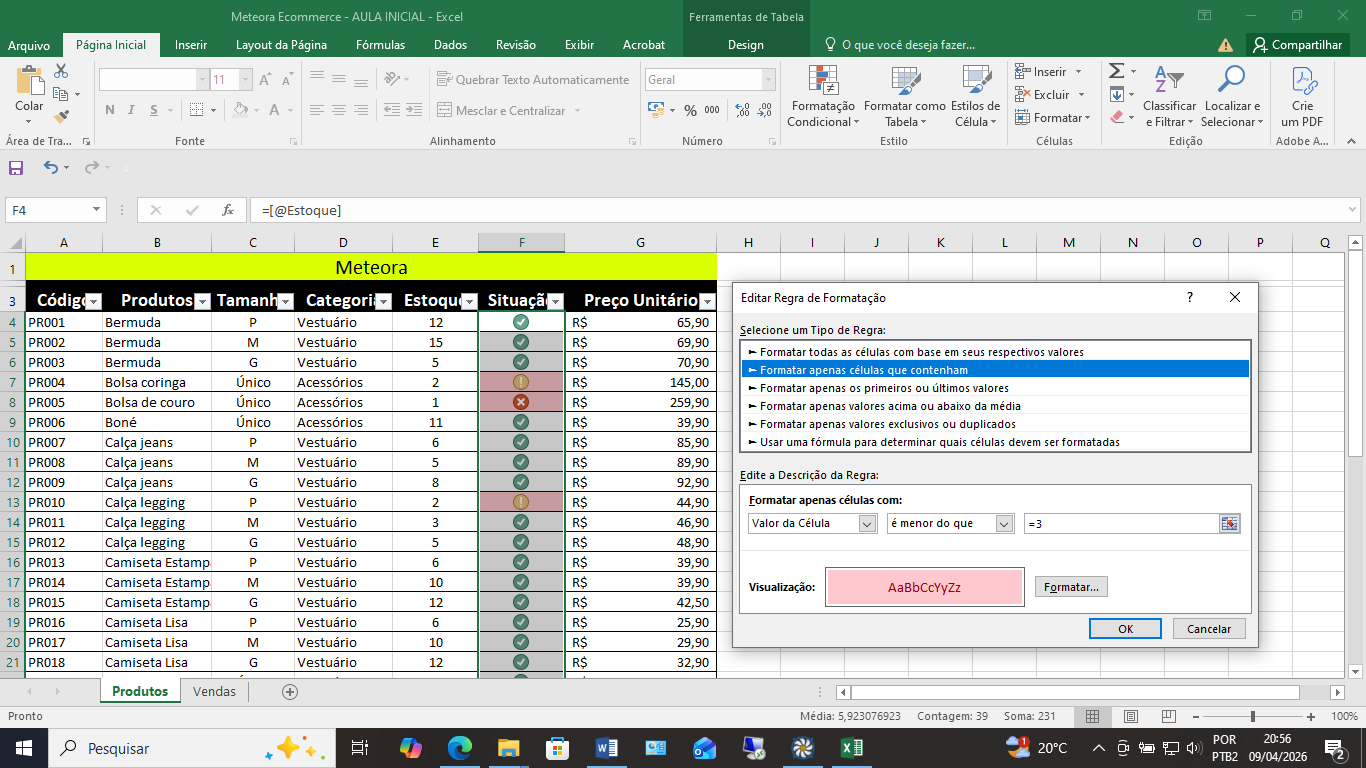1366x768 pixels.
Task: Click the Formatar... button in dialog
Action: click(x=1071, y=587)
